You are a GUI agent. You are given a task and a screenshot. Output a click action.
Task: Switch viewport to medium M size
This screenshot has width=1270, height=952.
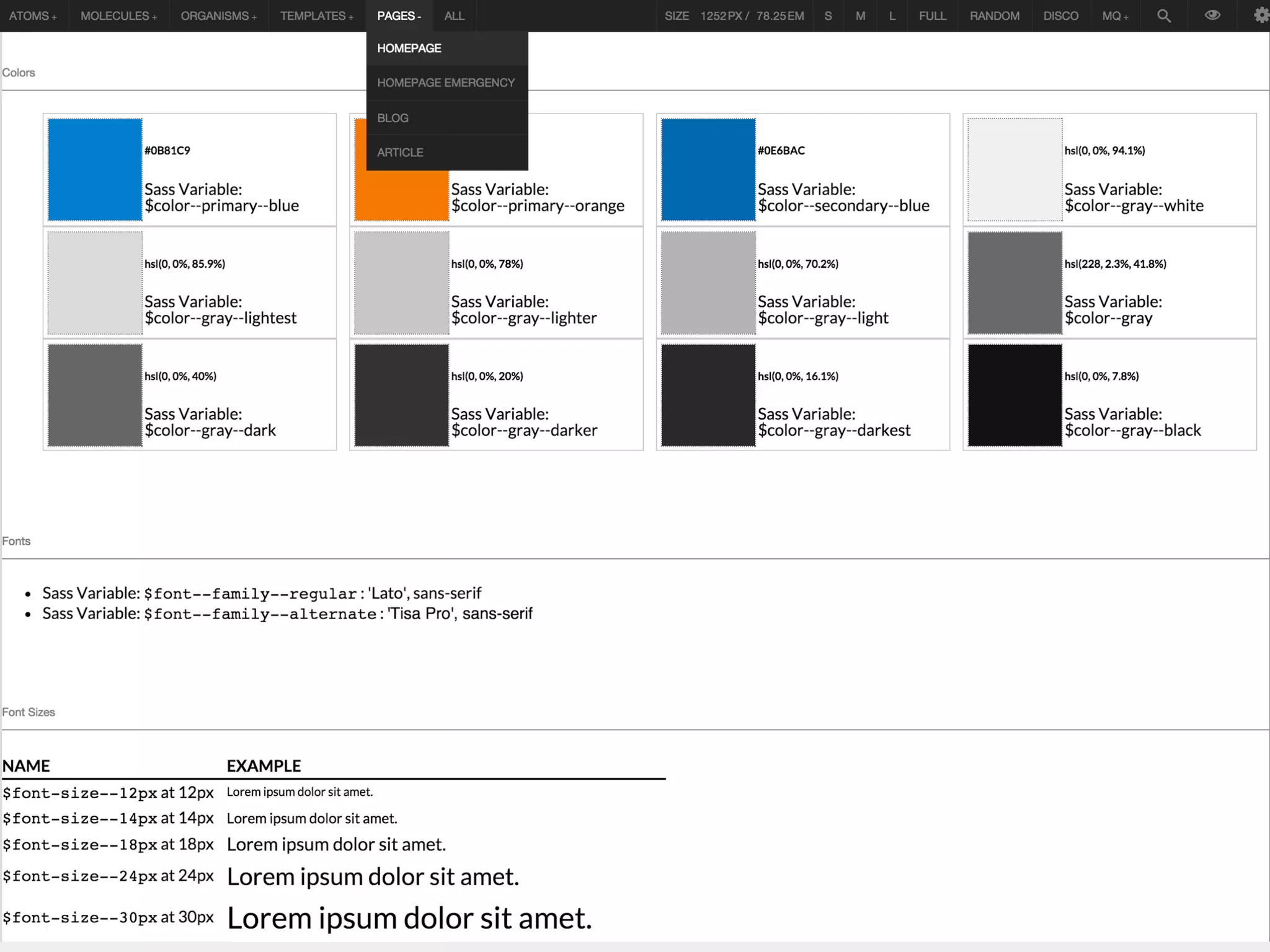pos(860,16)
